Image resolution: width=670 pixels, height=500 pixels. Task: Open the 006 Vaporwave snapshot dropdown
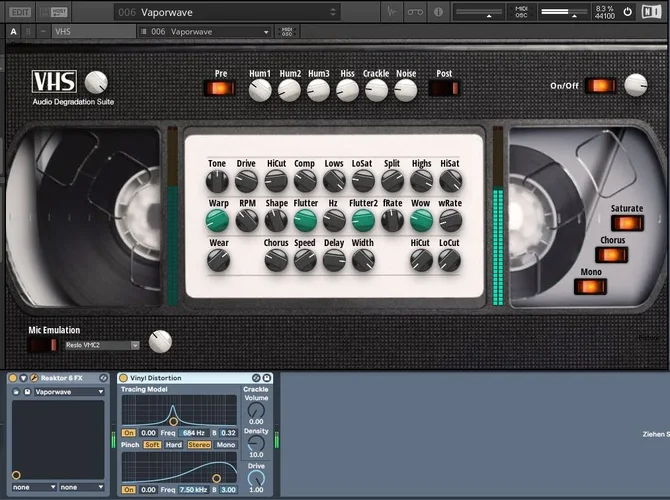[x=205, y=32]
